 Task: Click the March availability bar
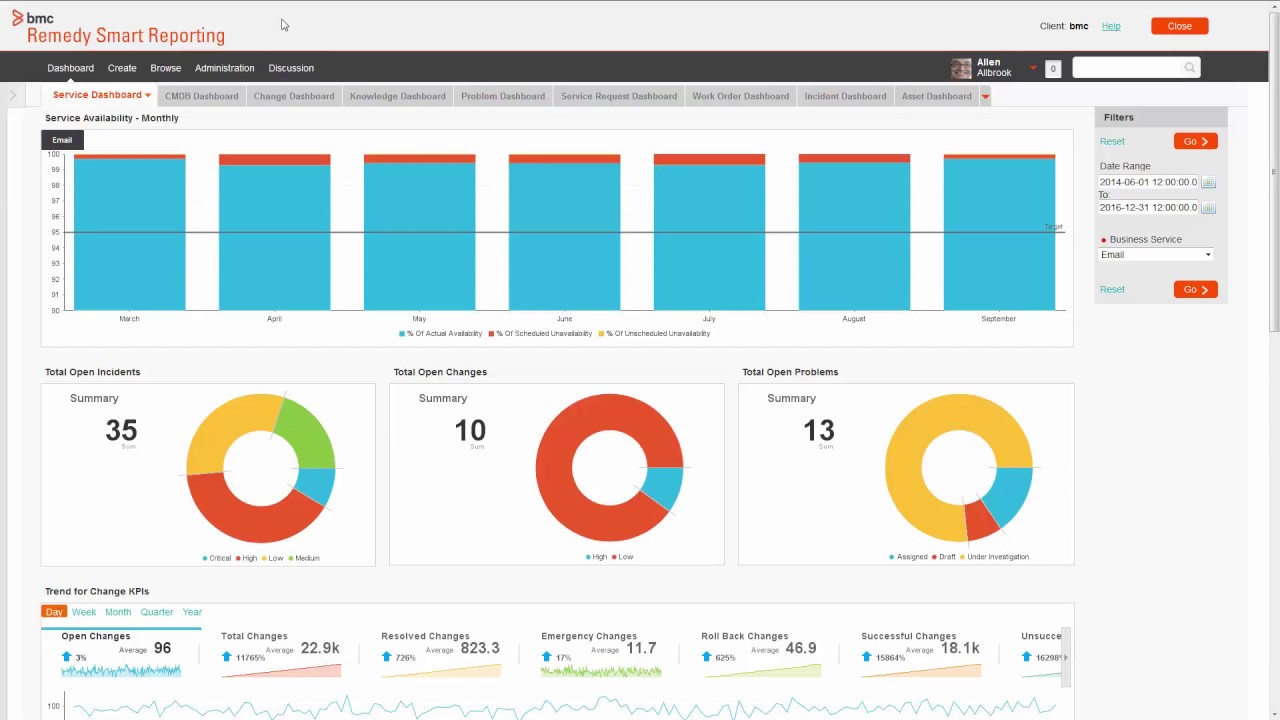coord(129,232)
